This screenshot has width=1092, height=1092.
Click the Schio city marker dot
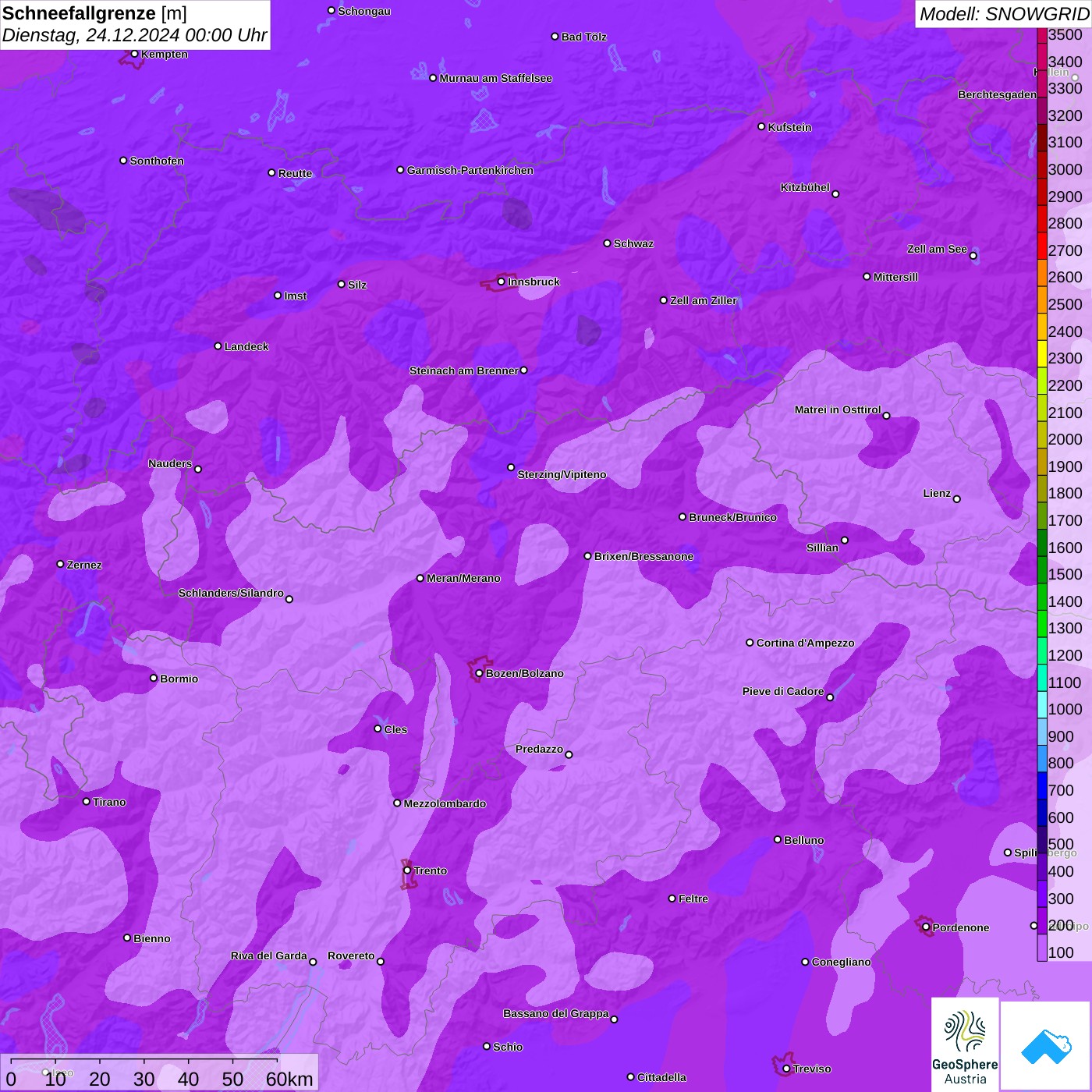[487, 1047]
